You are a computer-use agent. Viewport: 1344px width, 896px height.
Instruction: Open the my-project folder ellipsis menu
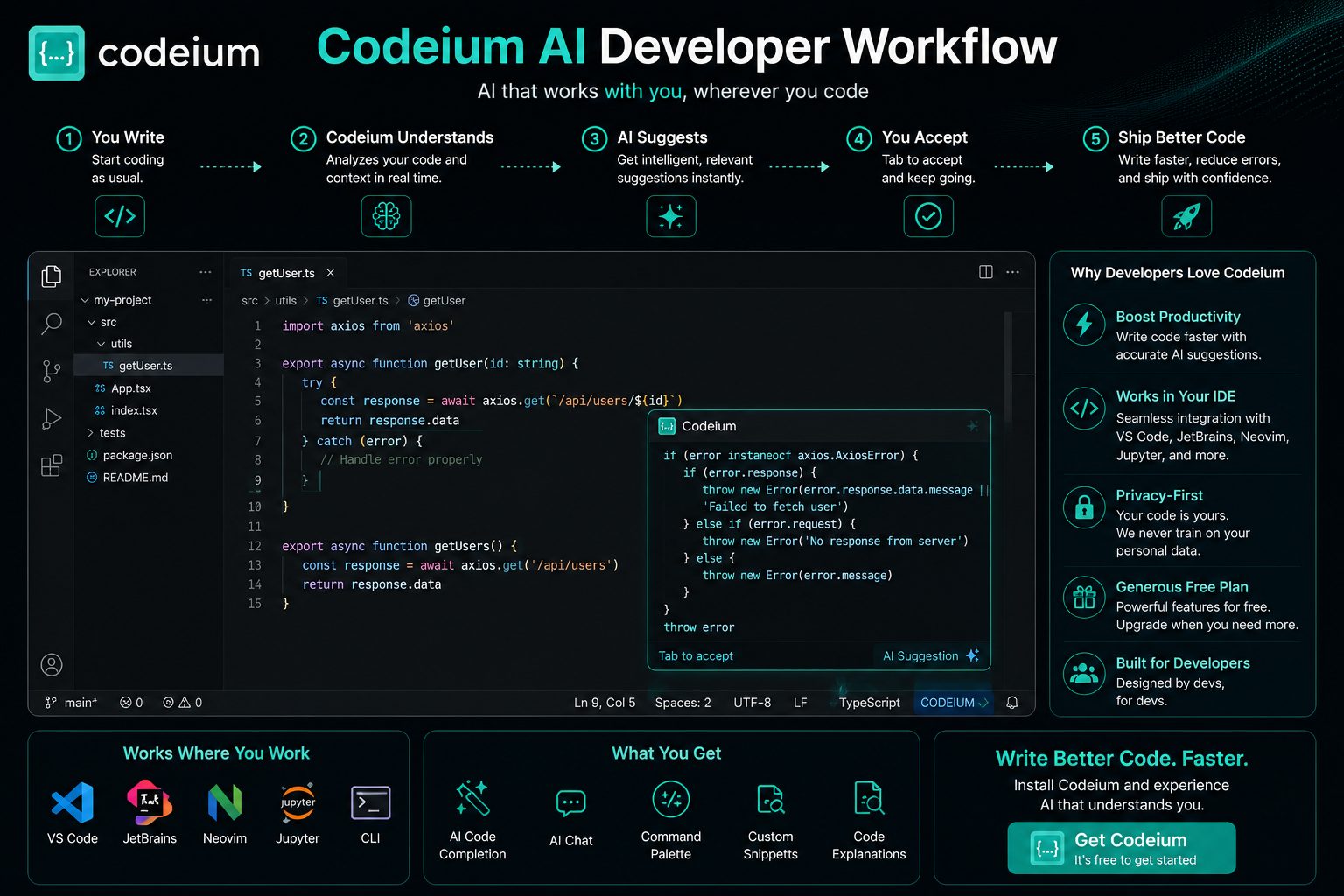207,300
